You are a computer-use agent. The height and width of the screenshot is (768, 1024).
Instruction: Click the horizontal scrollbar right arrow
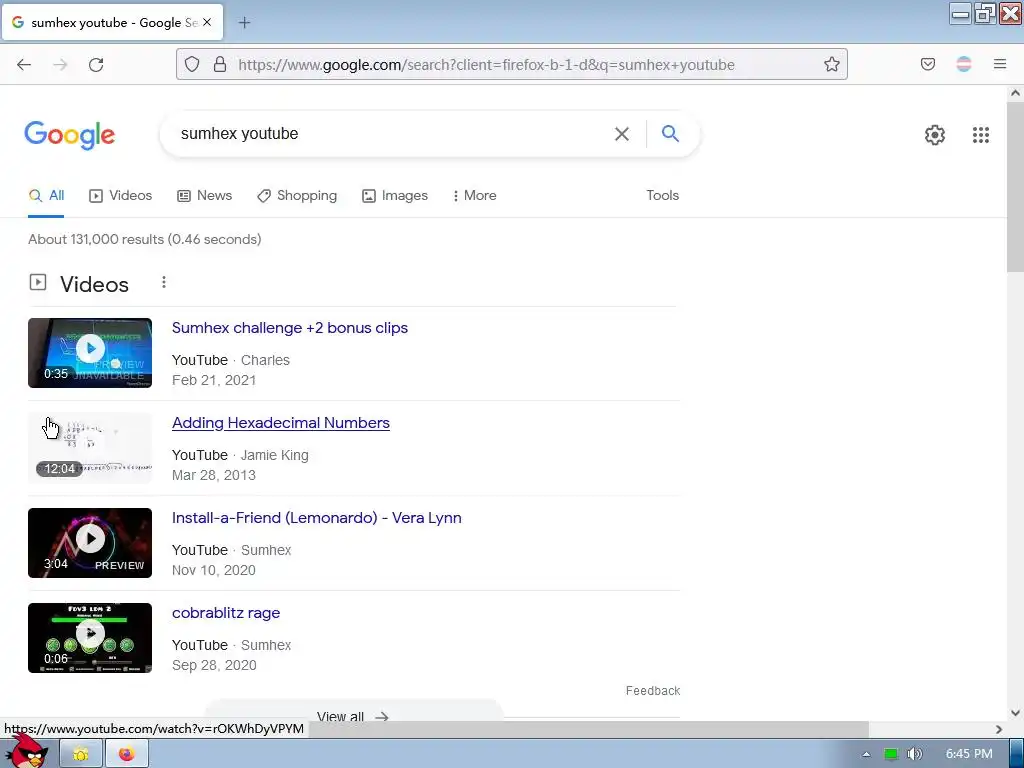tap(998, 729)
